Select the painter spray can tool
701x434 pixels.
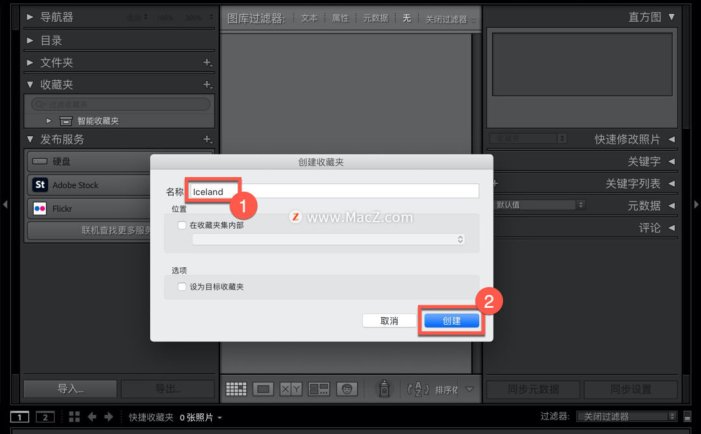pyautogui.click(x=384, y=388)
